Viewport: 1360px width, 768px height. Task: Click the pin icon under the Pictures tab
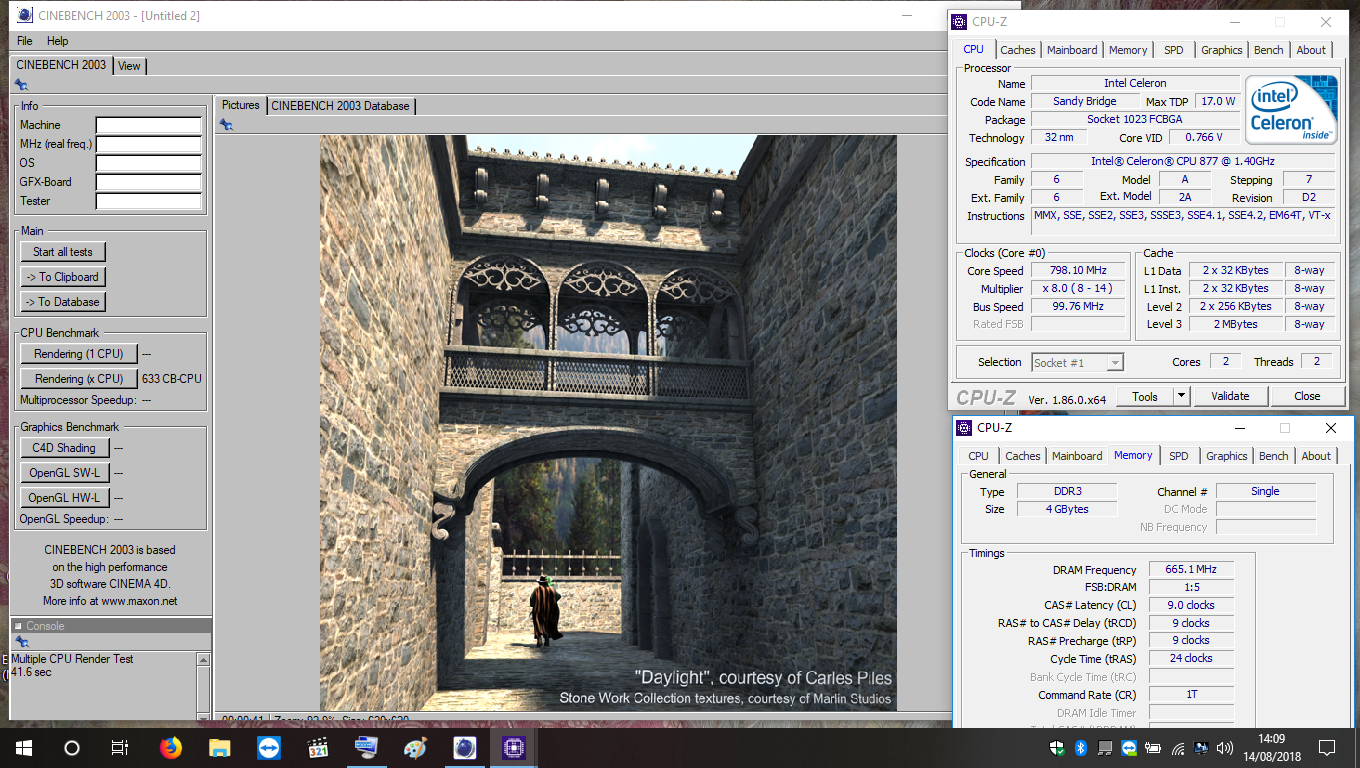point(226,124)
